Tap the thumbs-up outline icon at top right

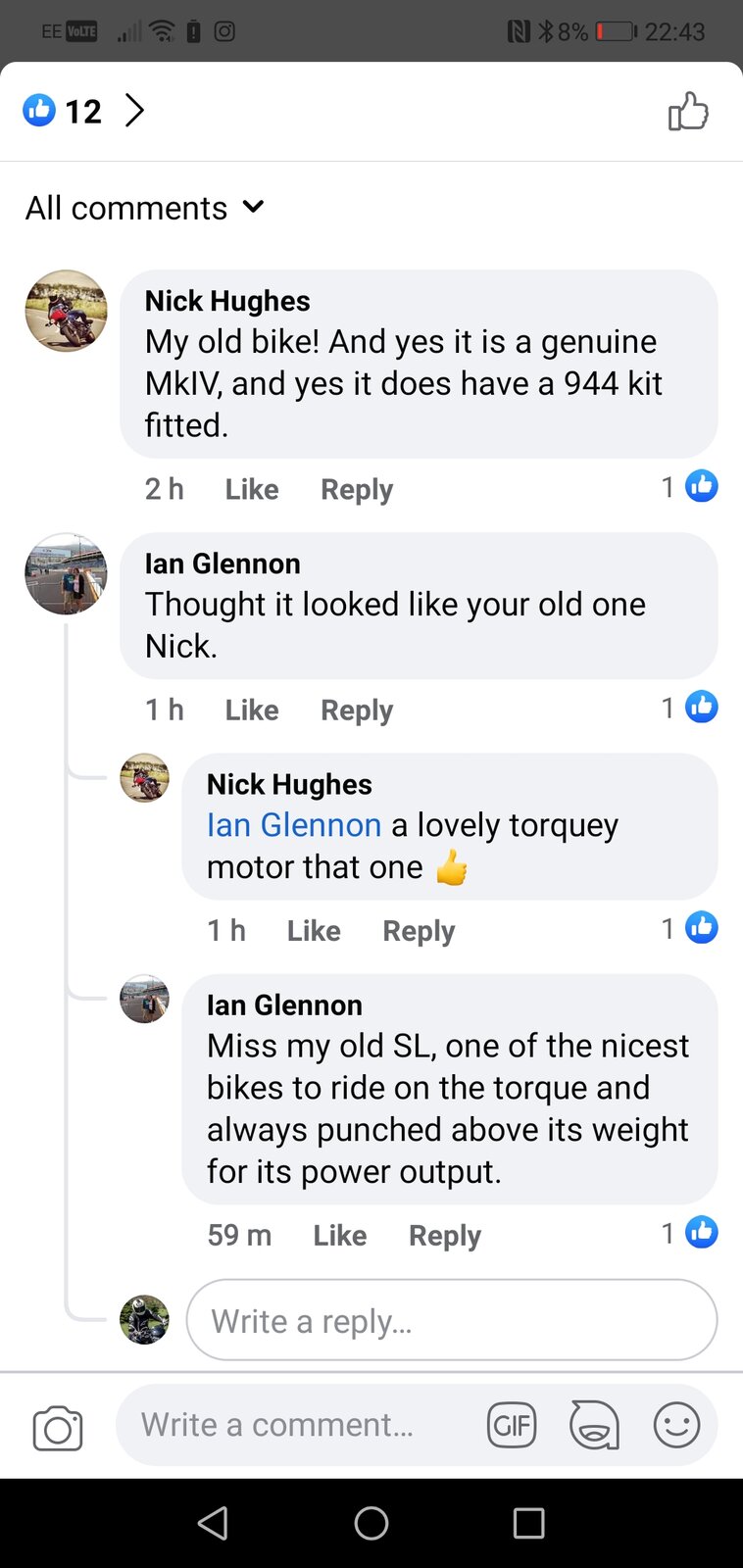[x=688, y=112]
